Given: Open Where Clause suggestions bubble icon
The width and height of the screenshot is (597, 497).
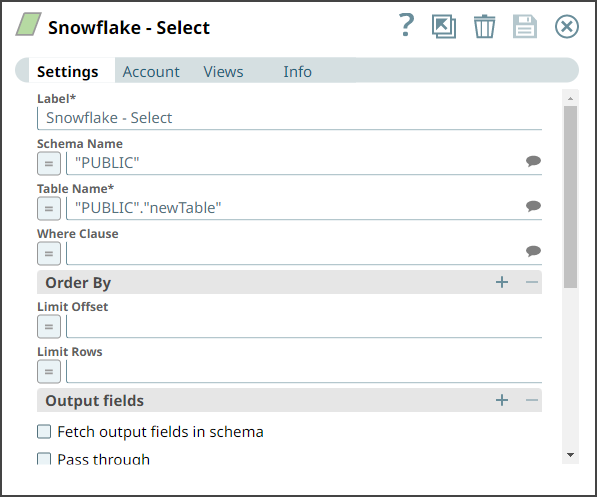Looking at the screenshot, I should [533, 251].
